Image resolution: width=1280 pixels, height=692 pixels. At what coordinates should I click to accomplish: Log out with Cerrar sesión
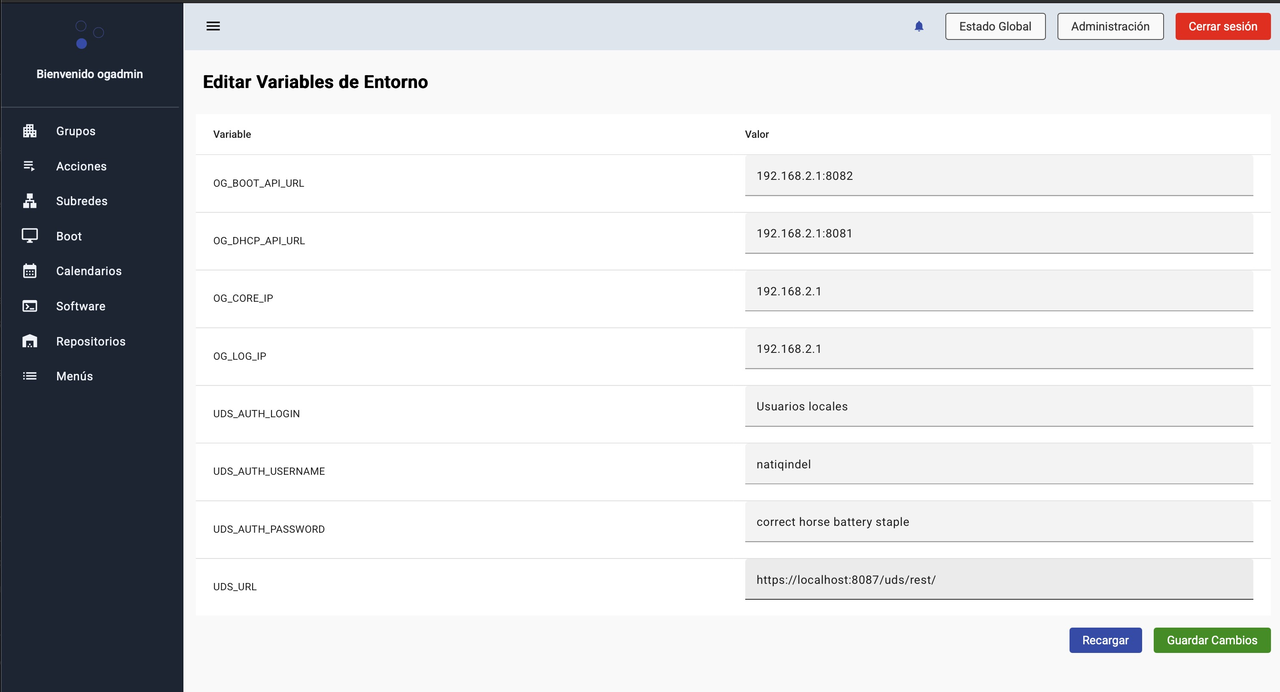[1222, 27]
